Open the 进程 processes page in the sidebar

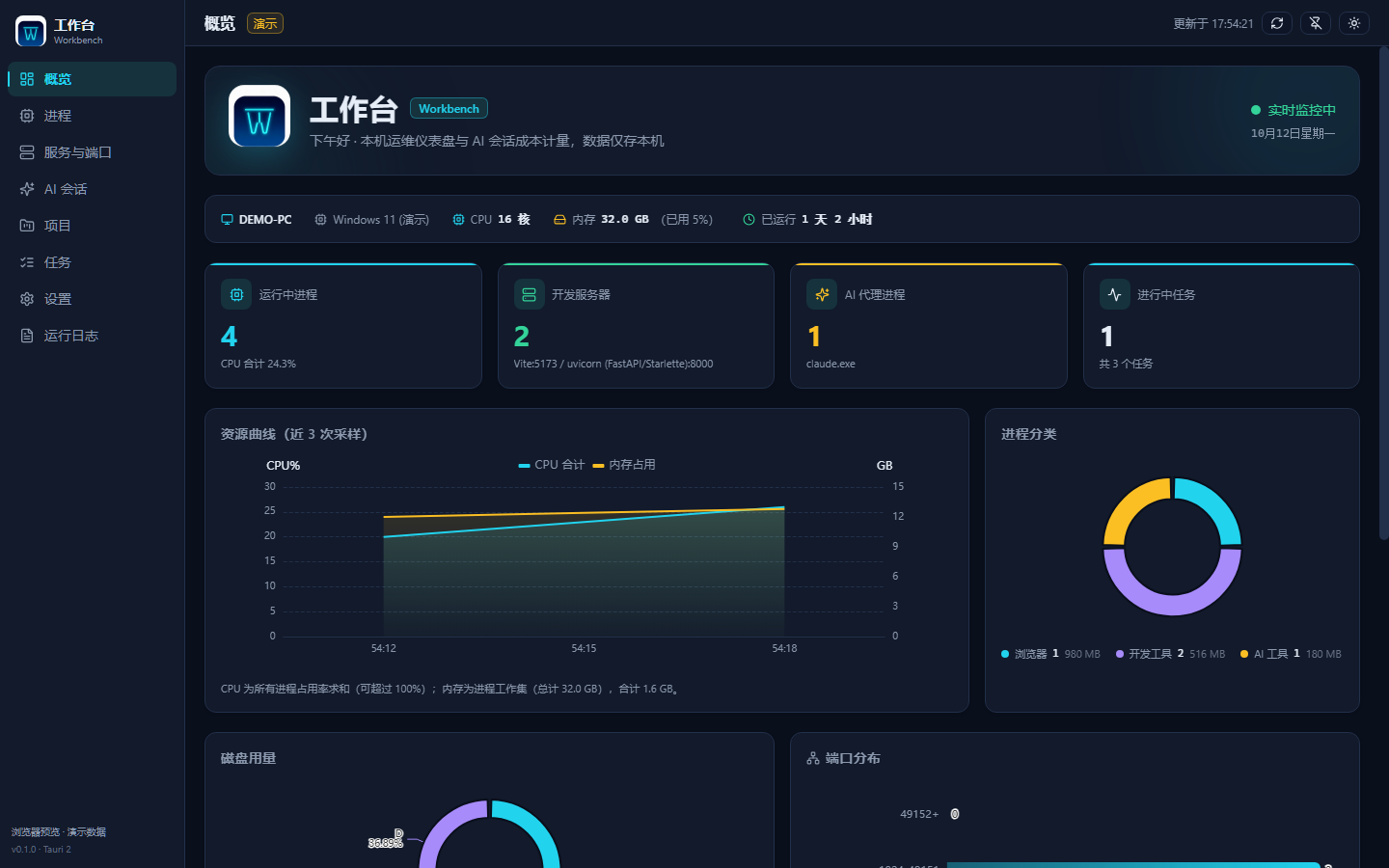pos(92,116)
